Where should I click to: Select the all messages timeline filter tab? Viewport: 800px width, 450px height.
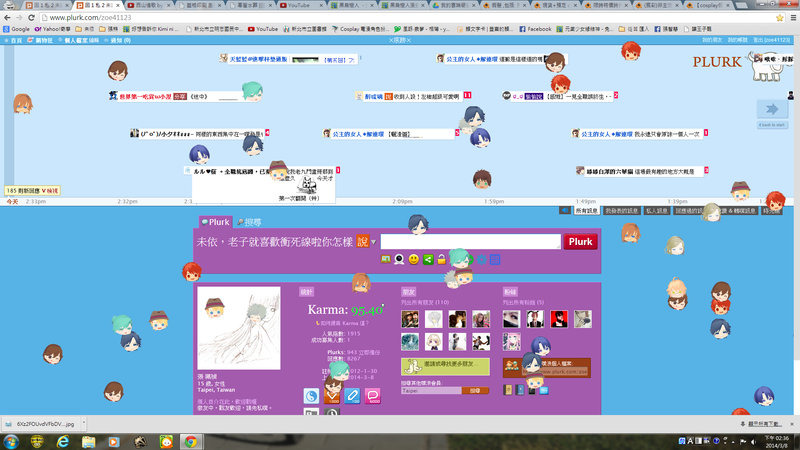[x=586, y=210]
